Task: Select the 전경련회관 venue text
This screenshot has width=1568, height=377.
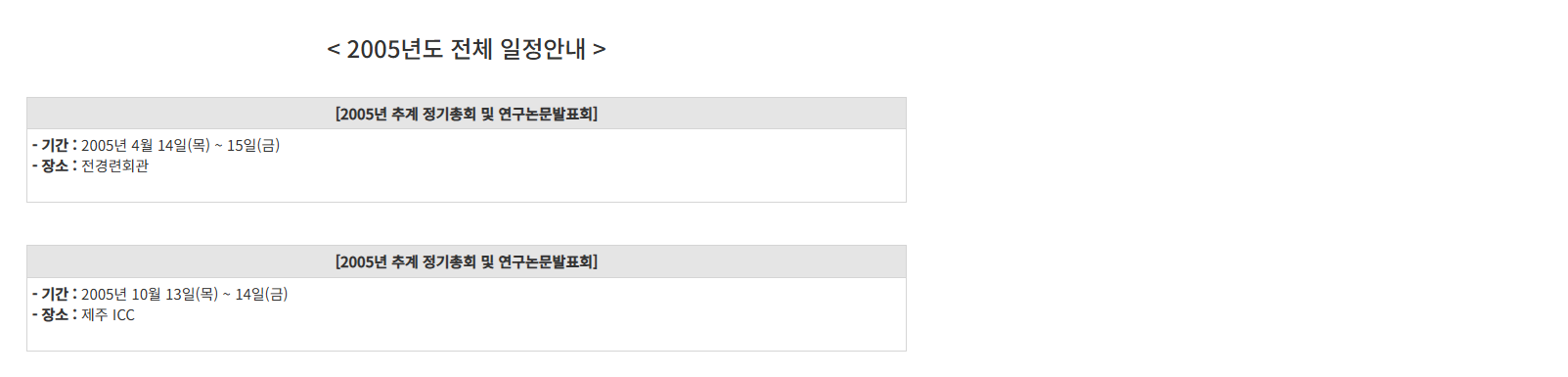Action: click(x=115, y=165)
